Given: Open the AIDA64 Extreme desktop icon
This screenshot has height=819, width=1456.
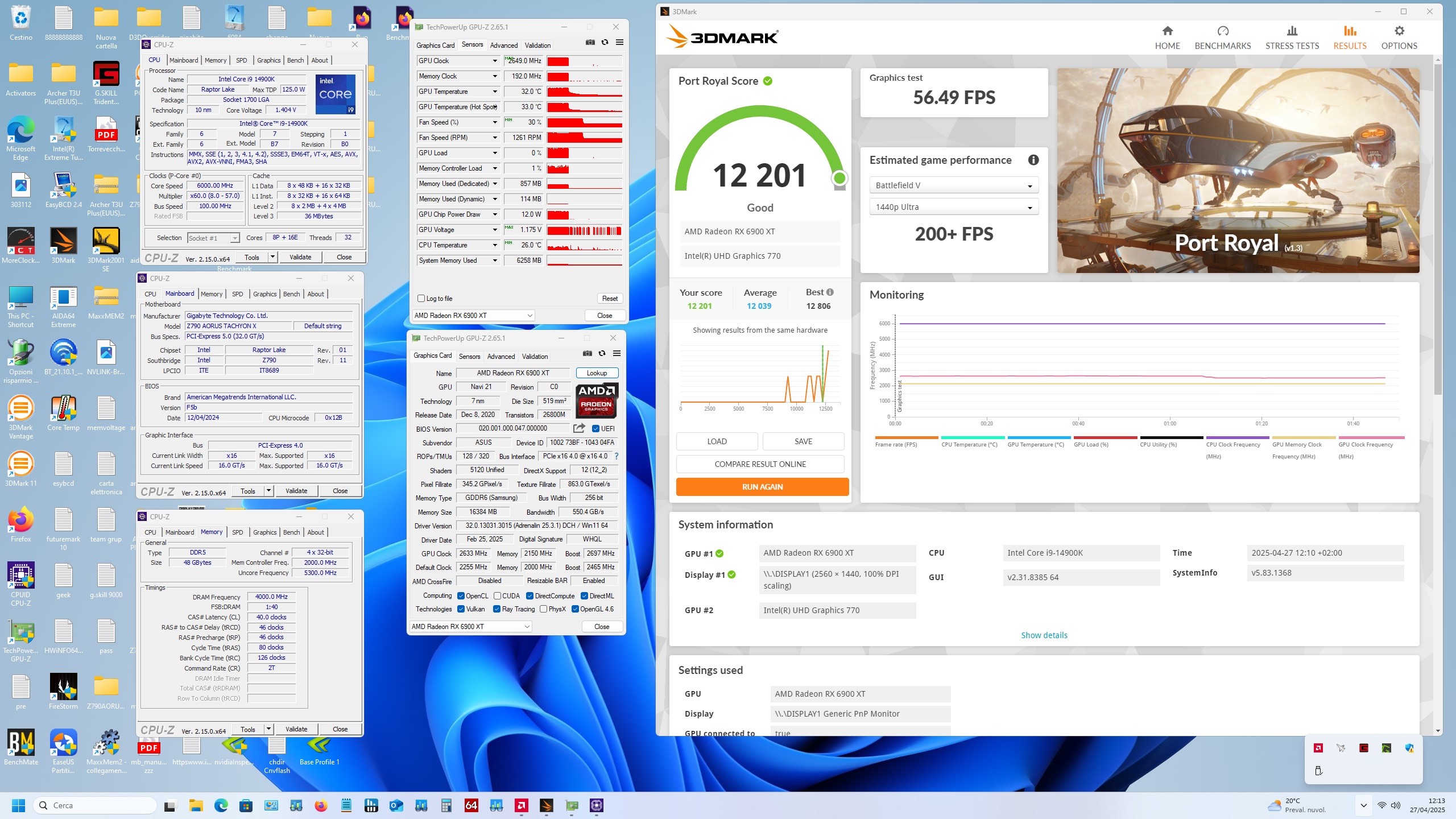Looking at the screenshot, I should point(63,307).
